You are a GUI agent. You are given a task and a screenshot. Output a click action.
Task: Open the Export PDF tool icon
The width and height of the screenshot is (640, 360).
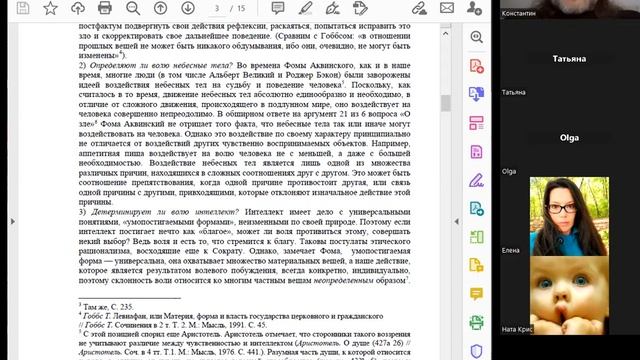coord(476,94)
